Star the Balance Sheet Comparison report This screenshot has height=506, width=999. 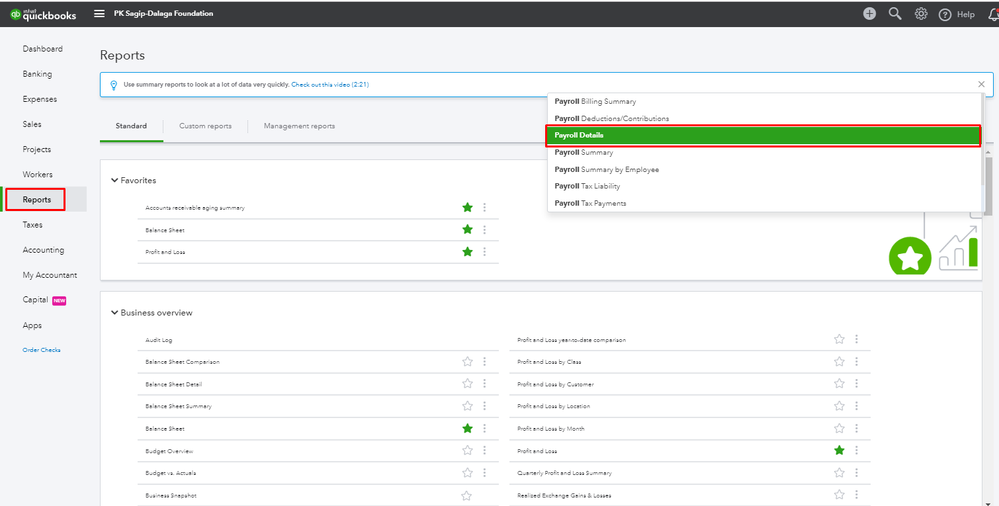(x=467, y=361)
